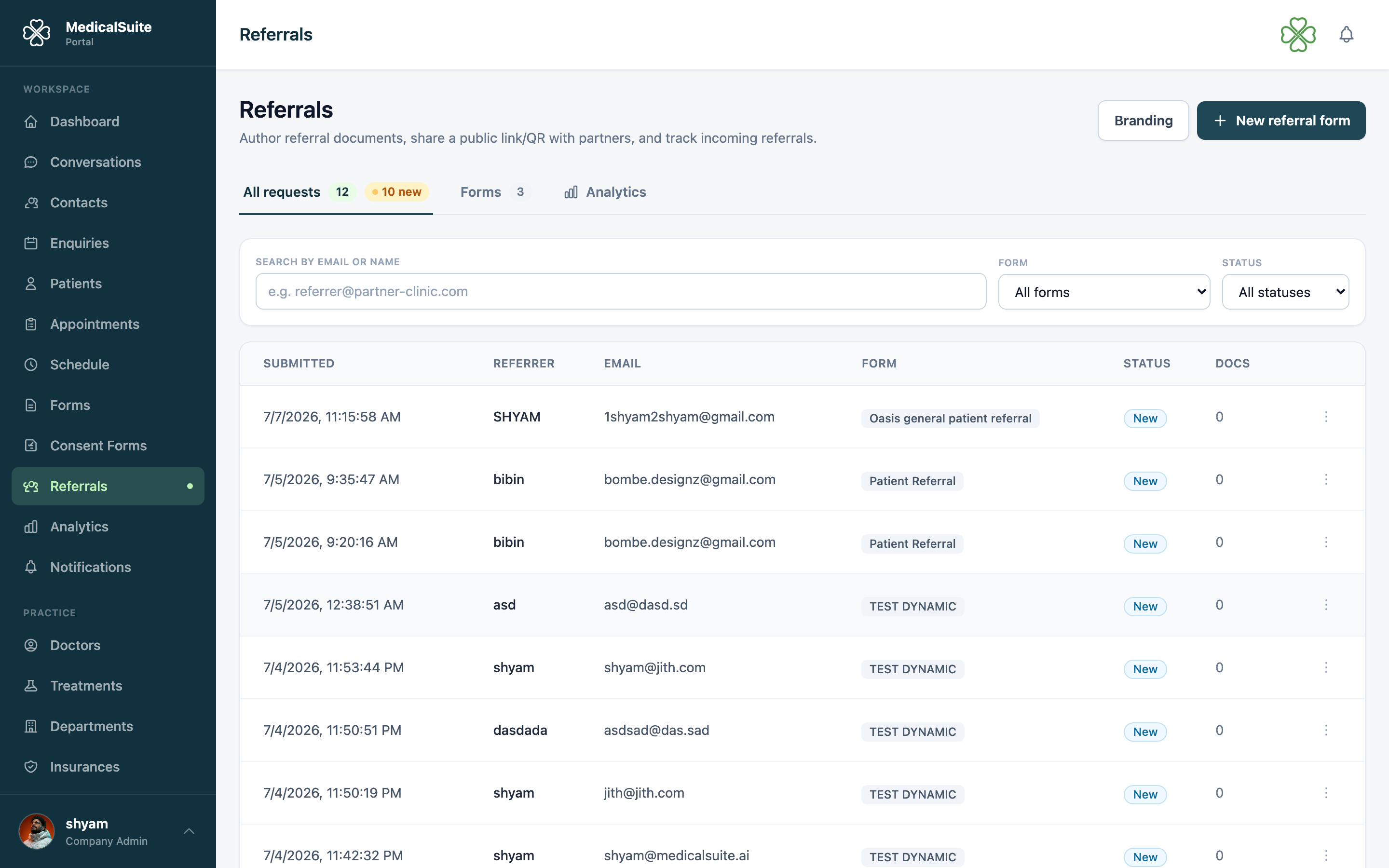Open row menu for asdsad@das.sad referral

click(1326, 730)
